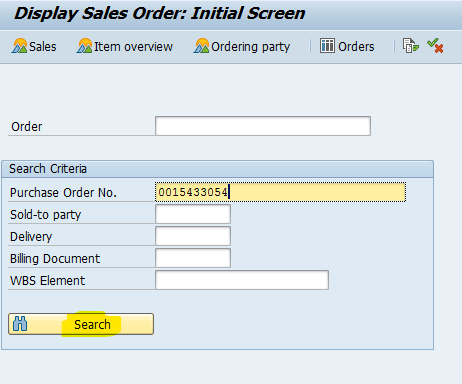The width and height of the screenshot is (462, 384).
Task: Click the document copy icon in toolbar
Action: (410, 46)
